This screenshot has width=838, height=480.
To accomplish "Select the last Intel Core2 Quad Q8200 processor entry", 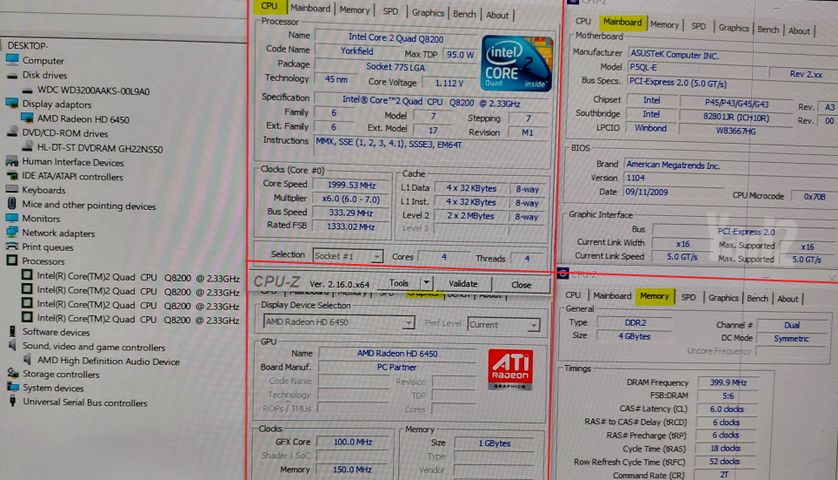I will (138, 320).
